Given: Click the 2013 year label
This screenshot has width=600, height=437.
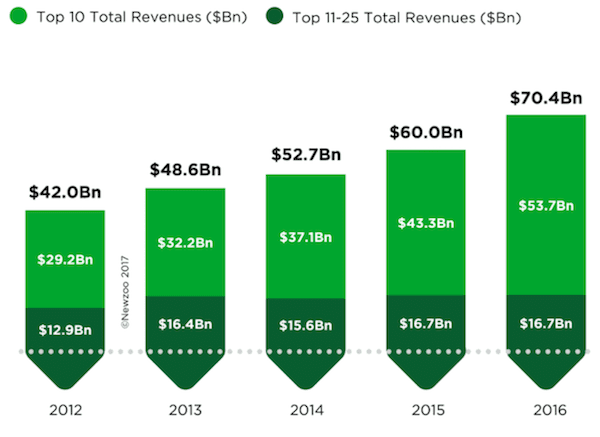Looking at the screenshot, I should tap(186, 410).
